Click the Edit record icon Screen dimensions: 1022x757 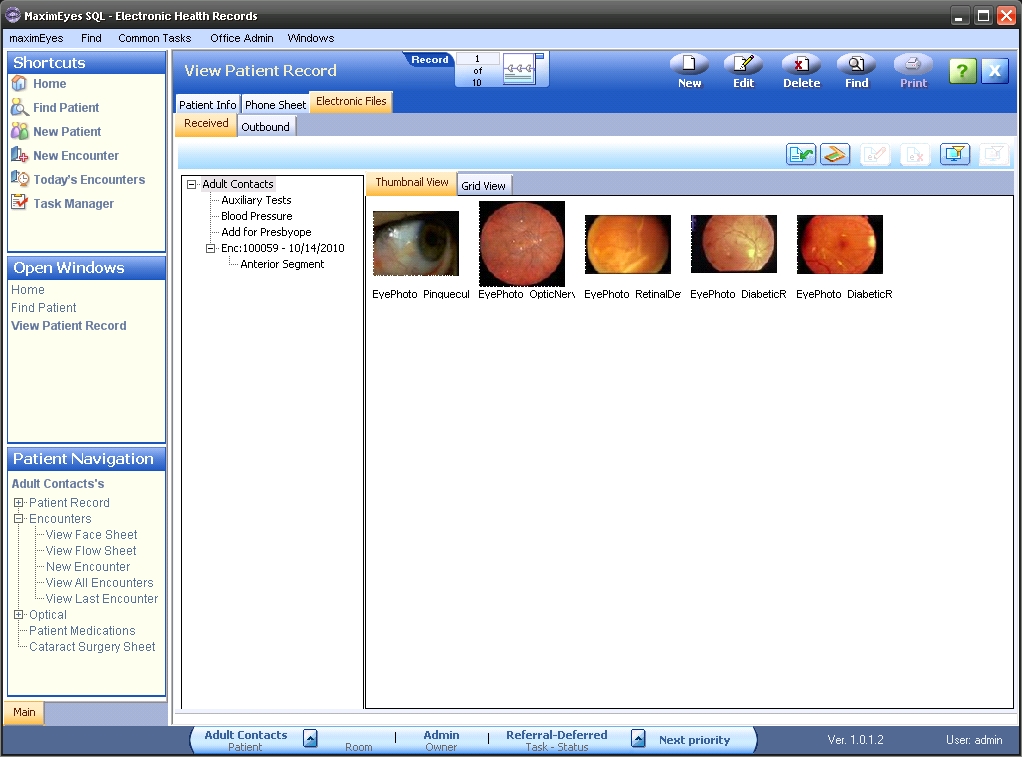pyautogui.click(x=743, y=65)
